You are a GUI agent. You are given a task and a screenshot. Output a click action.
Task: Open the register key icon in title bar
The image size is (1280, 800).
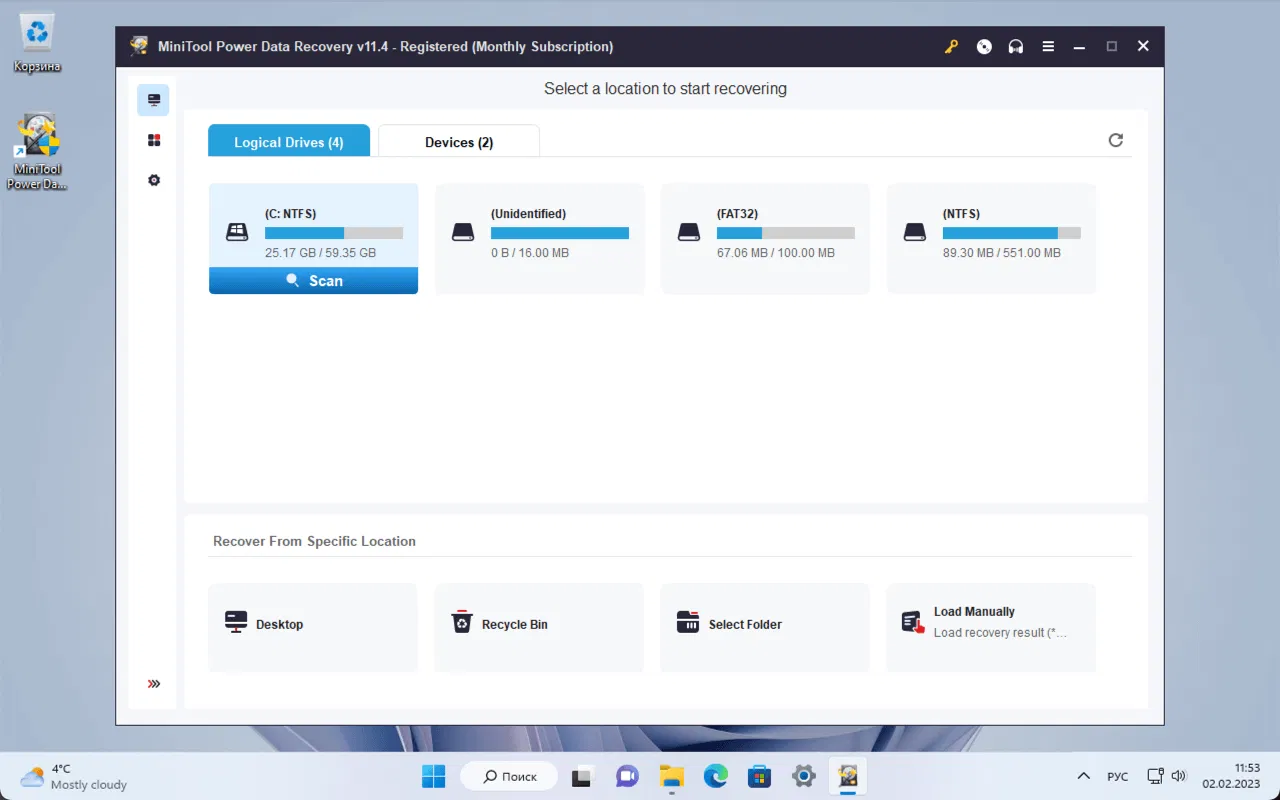pyautogui.click(x=951, y=46)
